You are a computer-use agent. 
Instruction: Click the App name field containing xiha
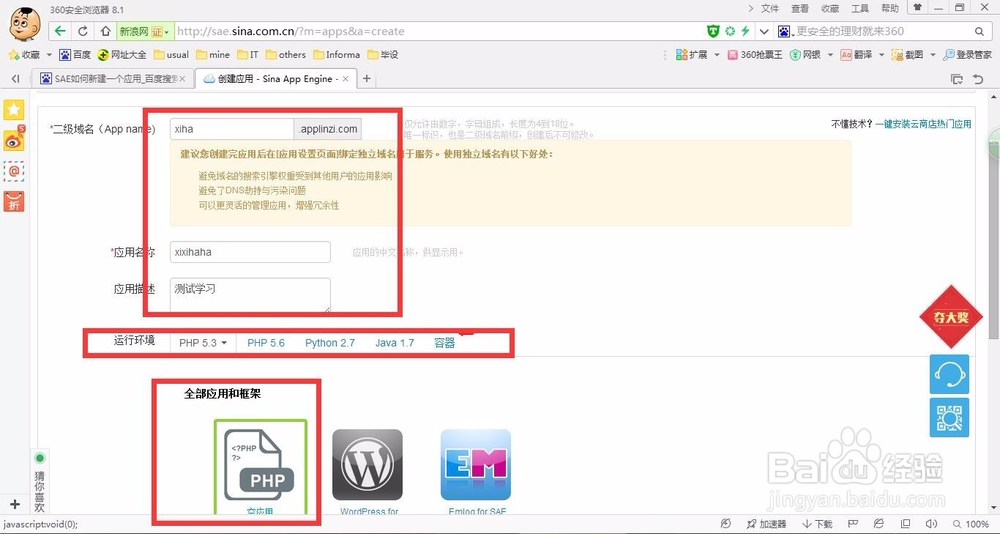[232, 129]
